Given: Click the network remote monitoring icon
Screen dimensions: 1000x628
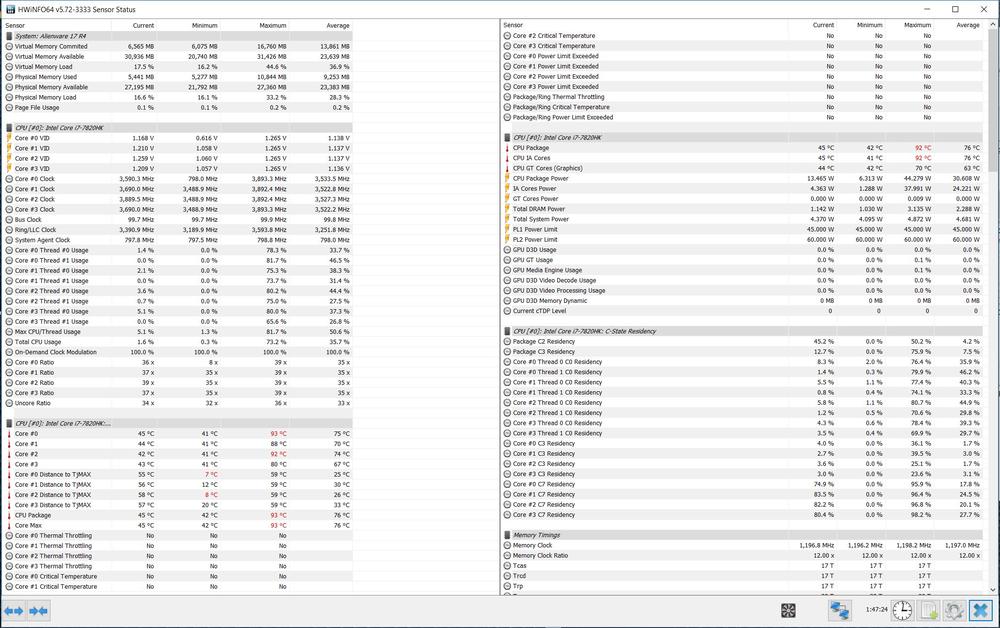Looking at the screenshot, I should click(x=839, y=610).
